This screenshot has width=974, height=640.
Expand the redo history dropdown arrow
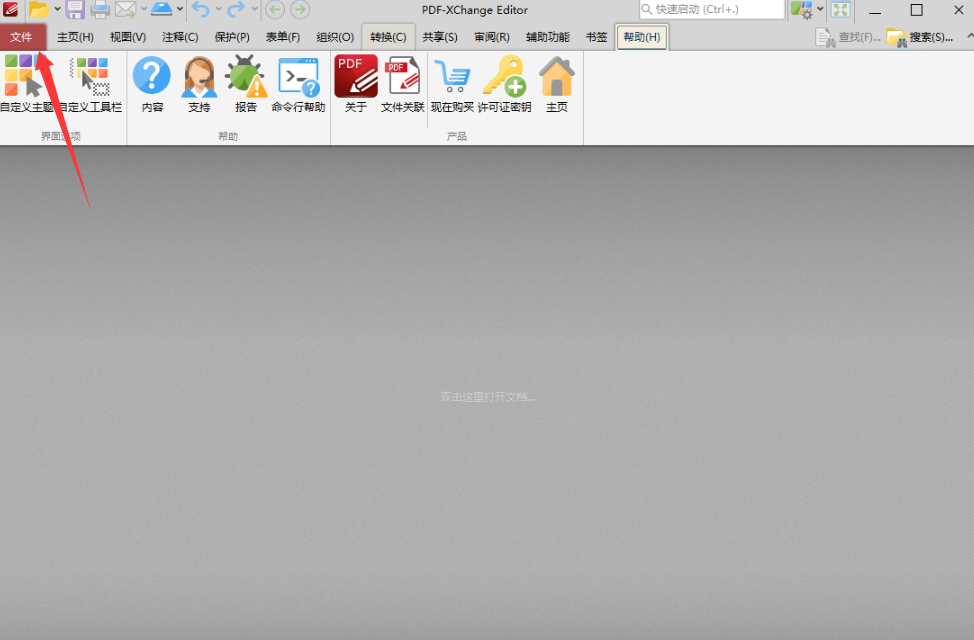(x=254, y=9)
